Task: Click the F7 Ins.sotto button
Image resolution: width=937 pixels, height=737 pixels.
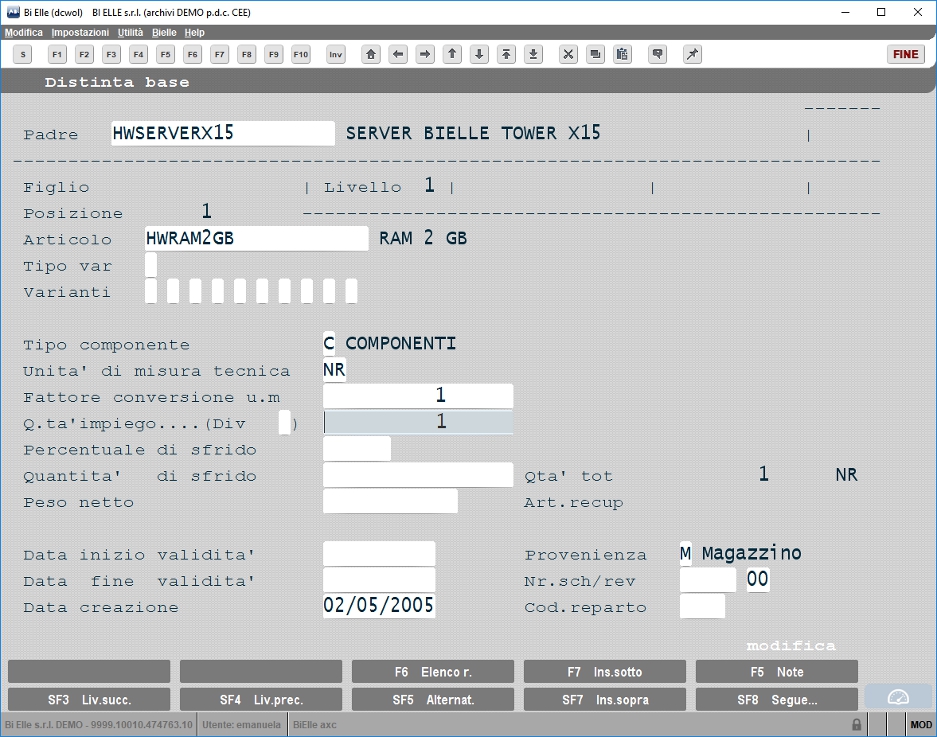Action: [605, 671]
